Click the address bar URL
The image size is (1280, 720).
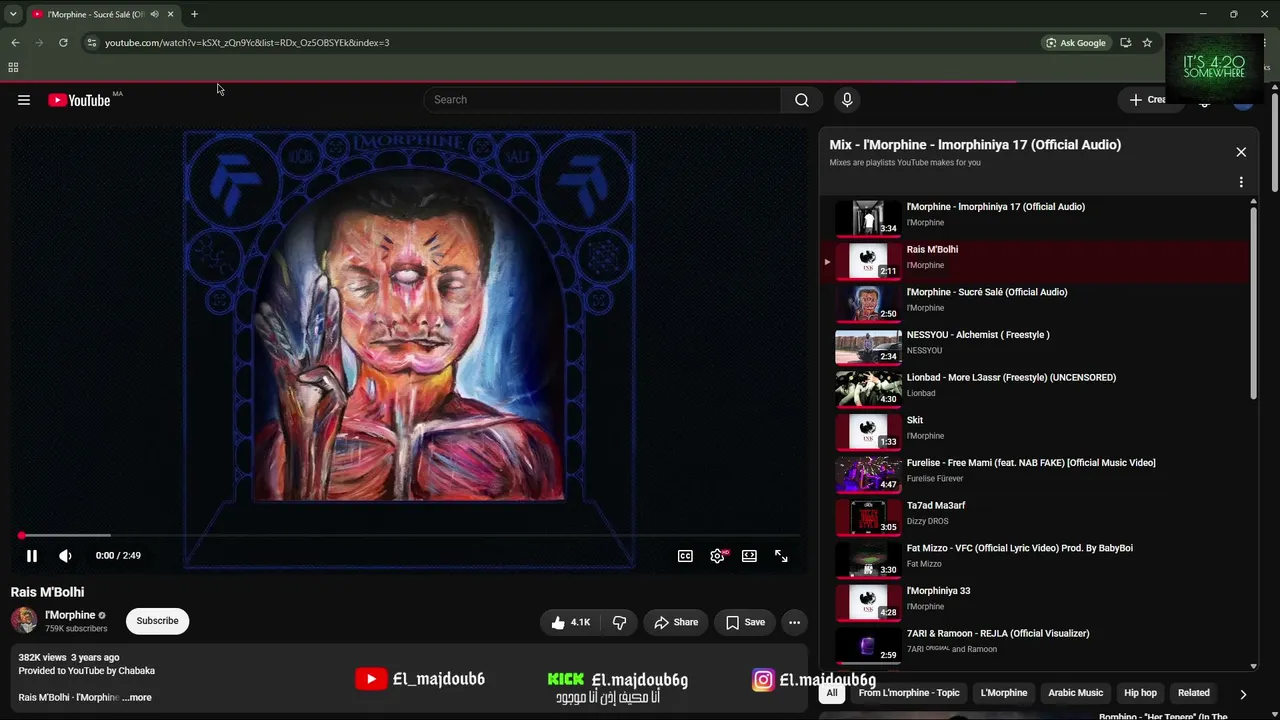pyautogui.click(x=247, y=43)
